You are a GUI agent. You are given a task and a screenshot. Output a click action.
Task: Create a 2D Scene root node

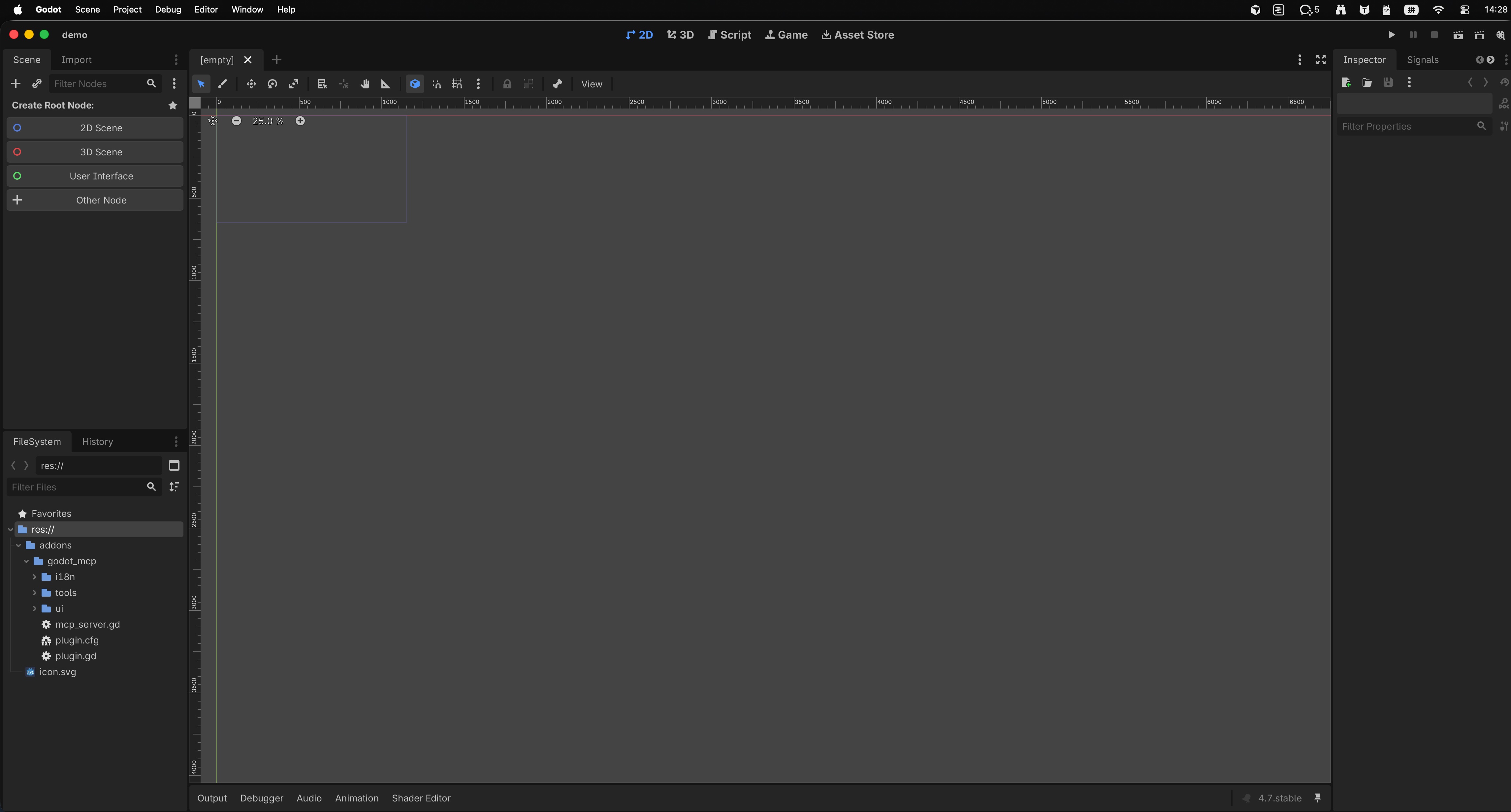pos(95,128)
